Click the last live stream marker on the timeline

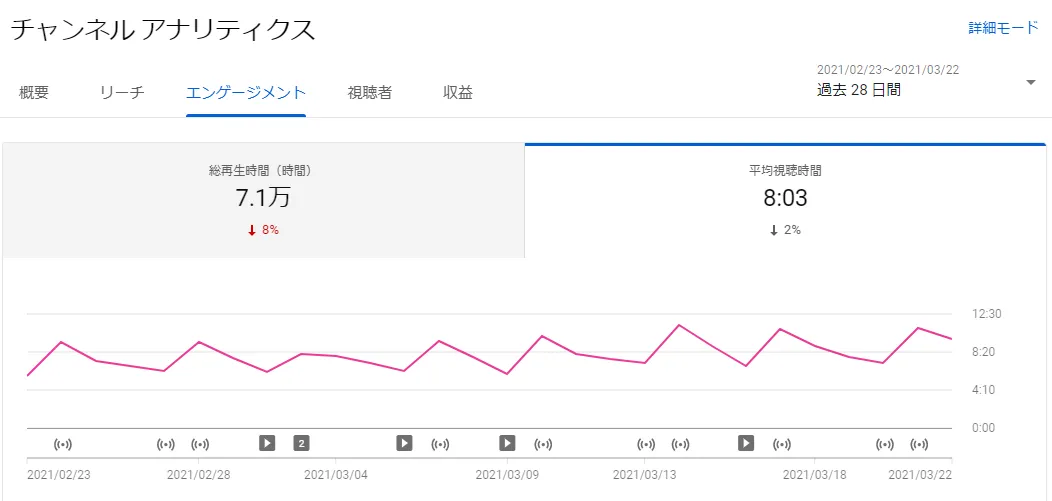[919, 443]
